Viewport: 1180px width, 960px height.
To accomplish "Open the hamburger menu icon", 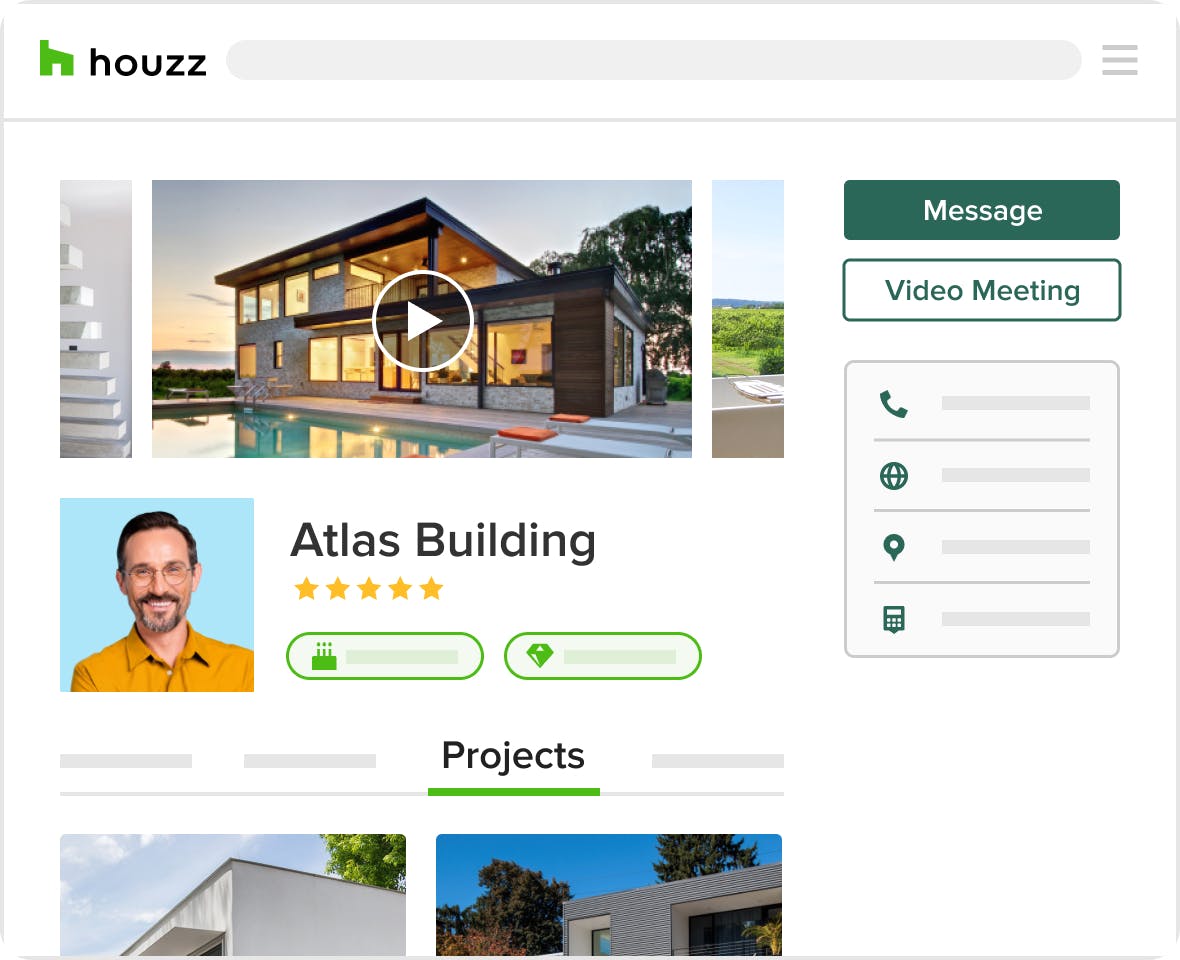I will click(1119, 60).
